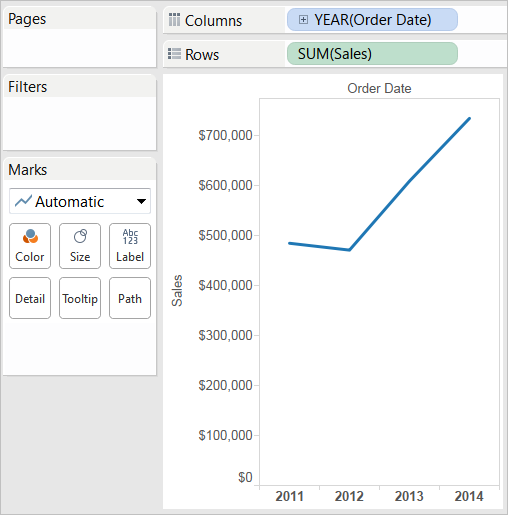Select the Automatic mark type combo box
Screen dimensions: 508x515
click(80, 201)
